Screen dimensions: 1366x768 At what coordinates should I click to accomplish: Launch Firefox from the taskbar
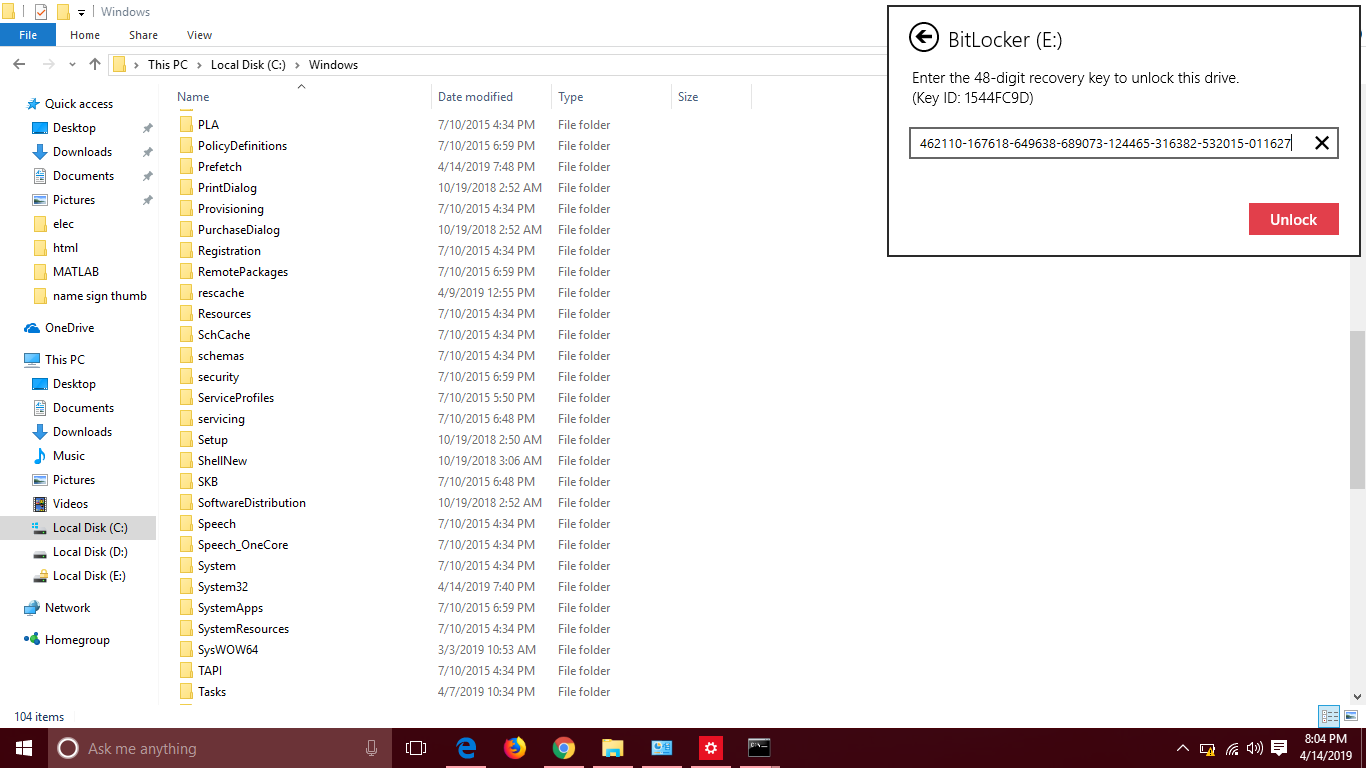click(515, 748)
